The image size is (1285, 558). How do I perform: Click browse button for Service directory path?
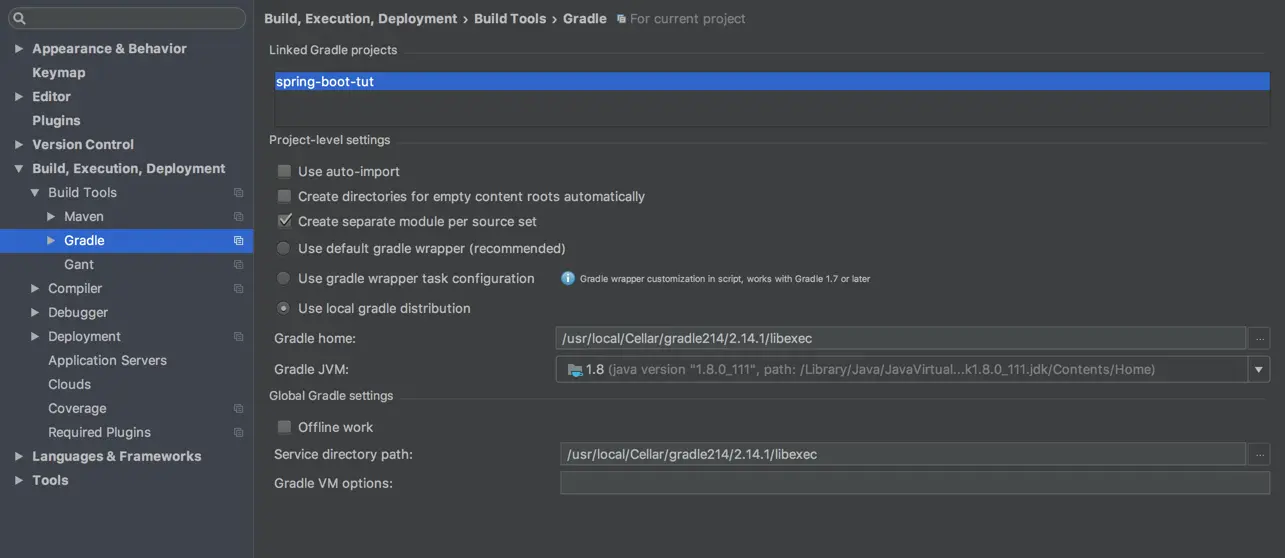click(1260, 455)
